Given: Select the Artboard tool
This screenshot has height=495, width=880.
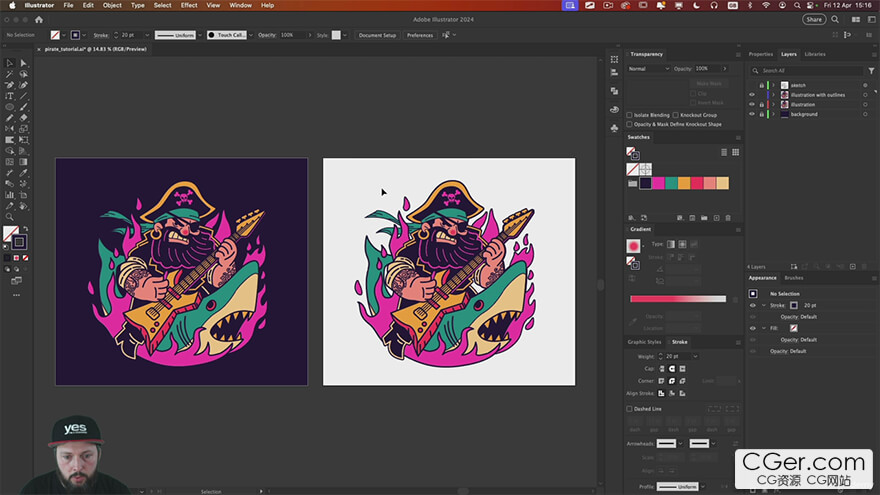Looking at the screenshot, I should pyautogui.click(x=24, y=195).
